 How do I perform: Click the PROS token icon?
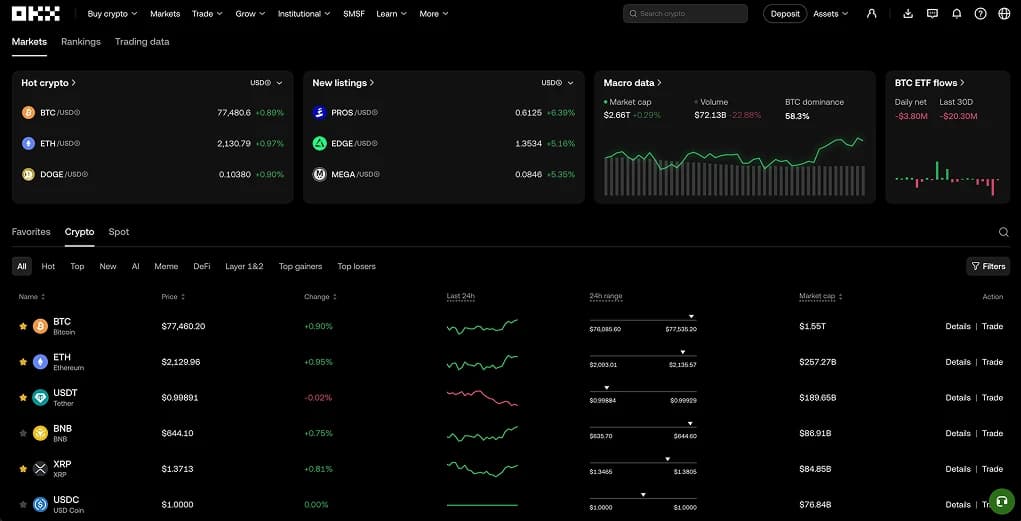(320, 113)
